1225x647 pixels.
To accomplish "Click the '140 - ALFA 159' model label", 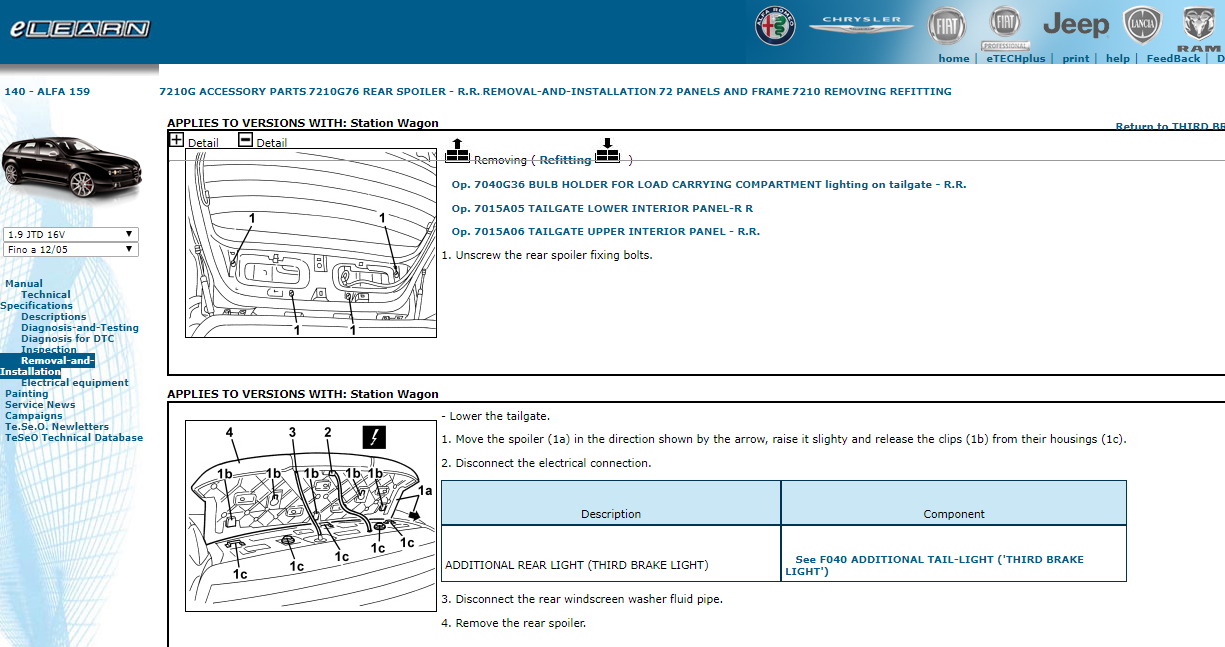I will click(47, 92).
